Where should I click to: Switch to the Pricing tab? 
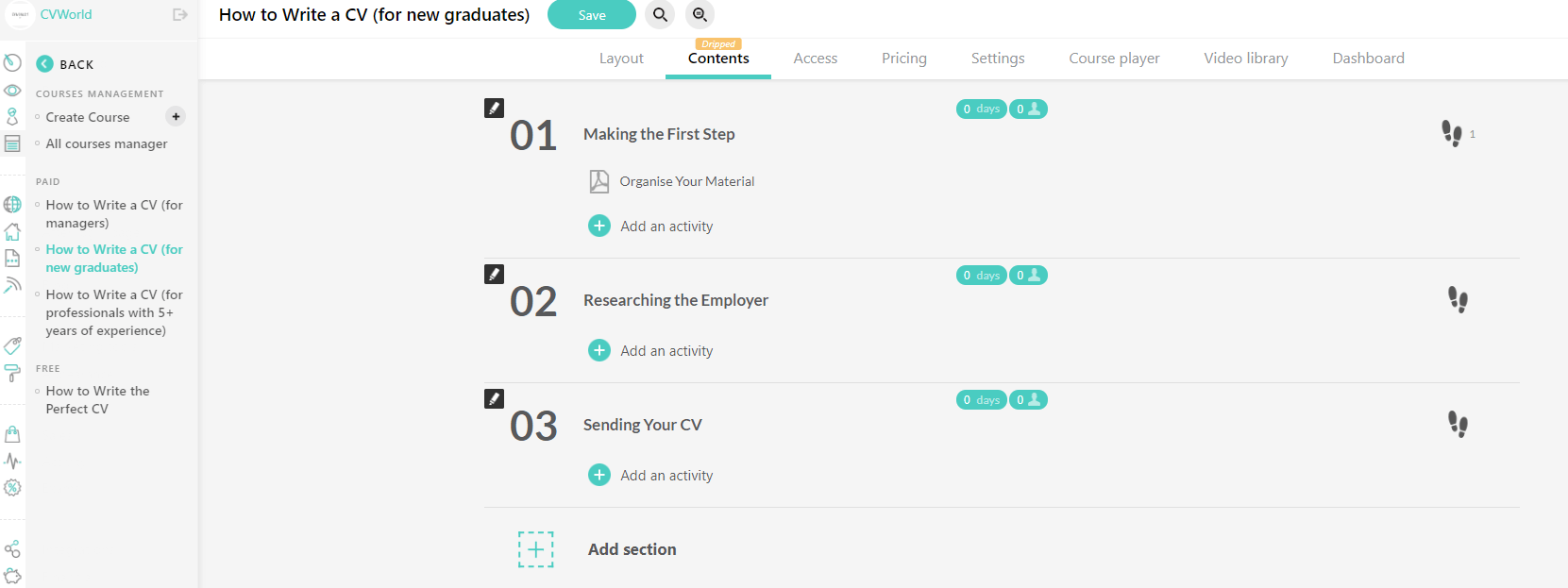coord(903,59)
